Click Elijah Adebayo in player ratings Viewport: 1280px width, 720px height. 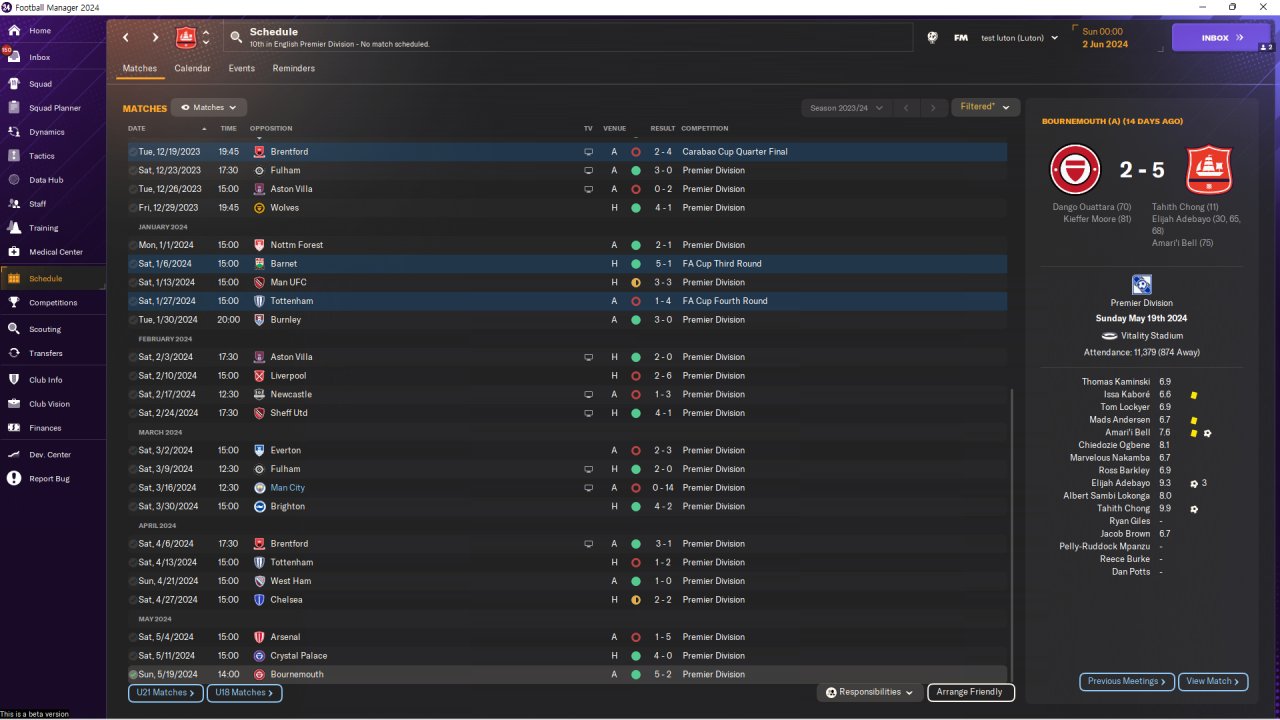pyautogui.click(x=1120, y=483)
